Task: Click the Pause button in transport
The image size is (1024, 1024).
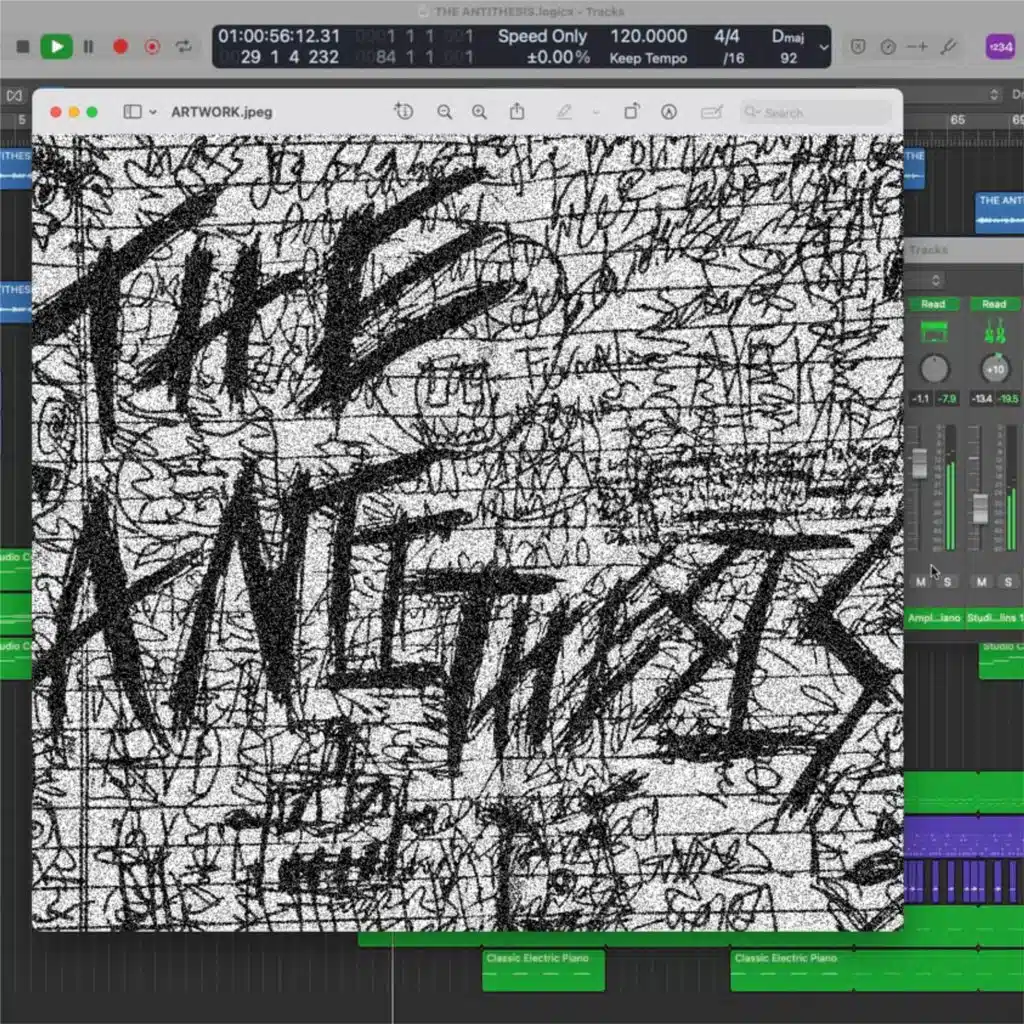Action: point(88,46)
